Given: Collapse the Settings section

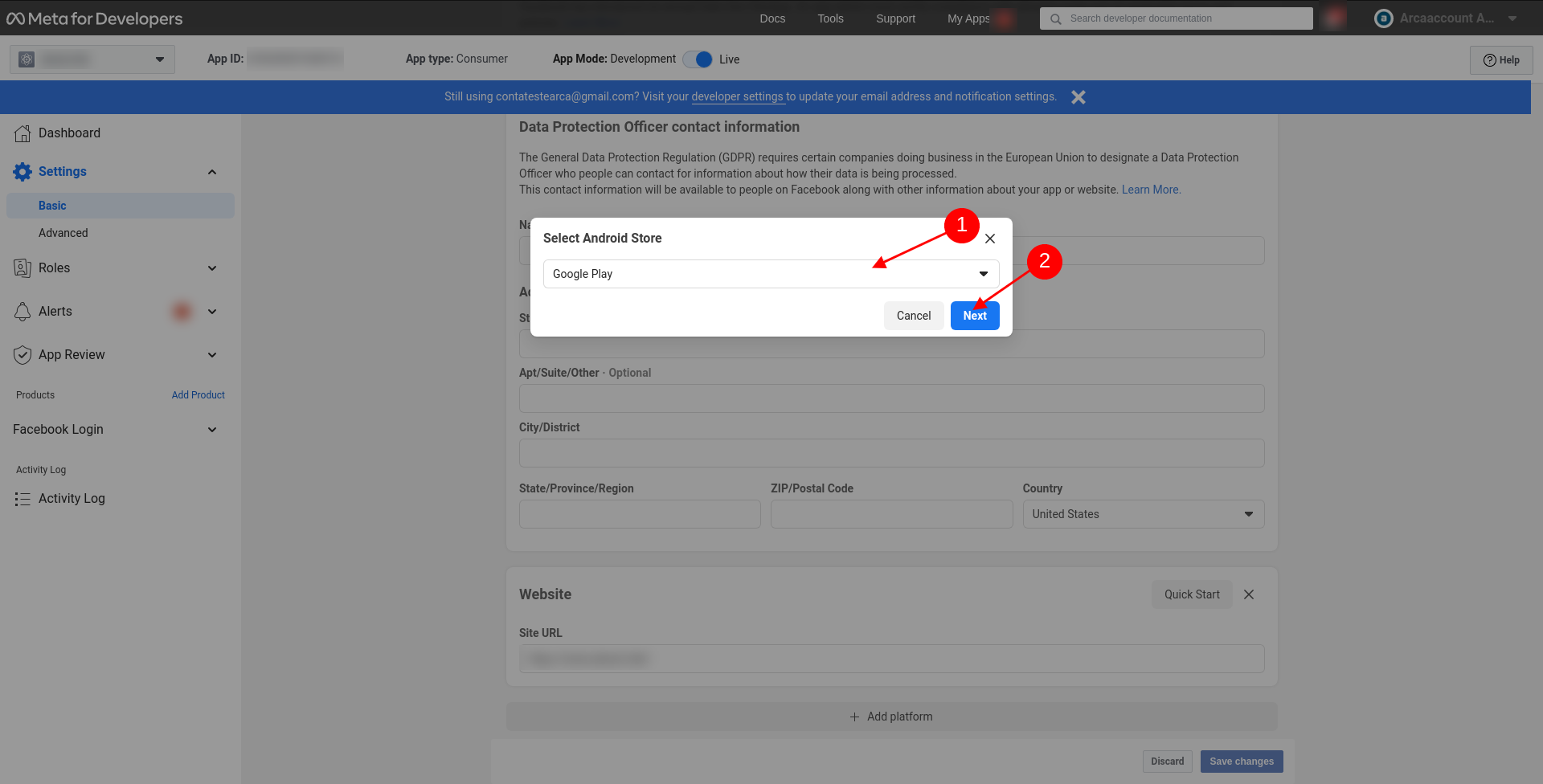Looking at the screenshot, I should pos(212,172).
